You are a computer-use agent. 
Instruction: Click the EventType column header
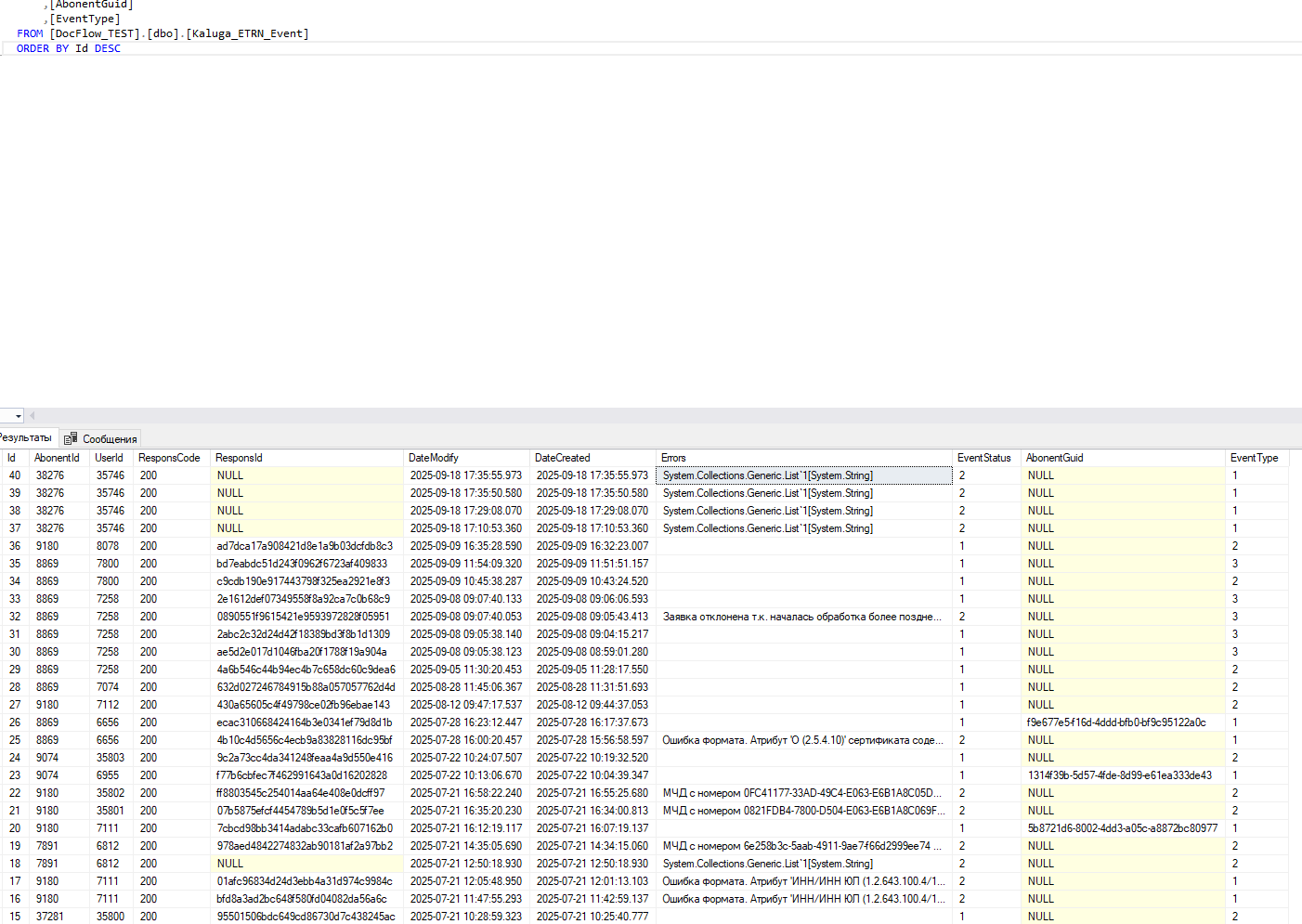tap(1256, 458)
